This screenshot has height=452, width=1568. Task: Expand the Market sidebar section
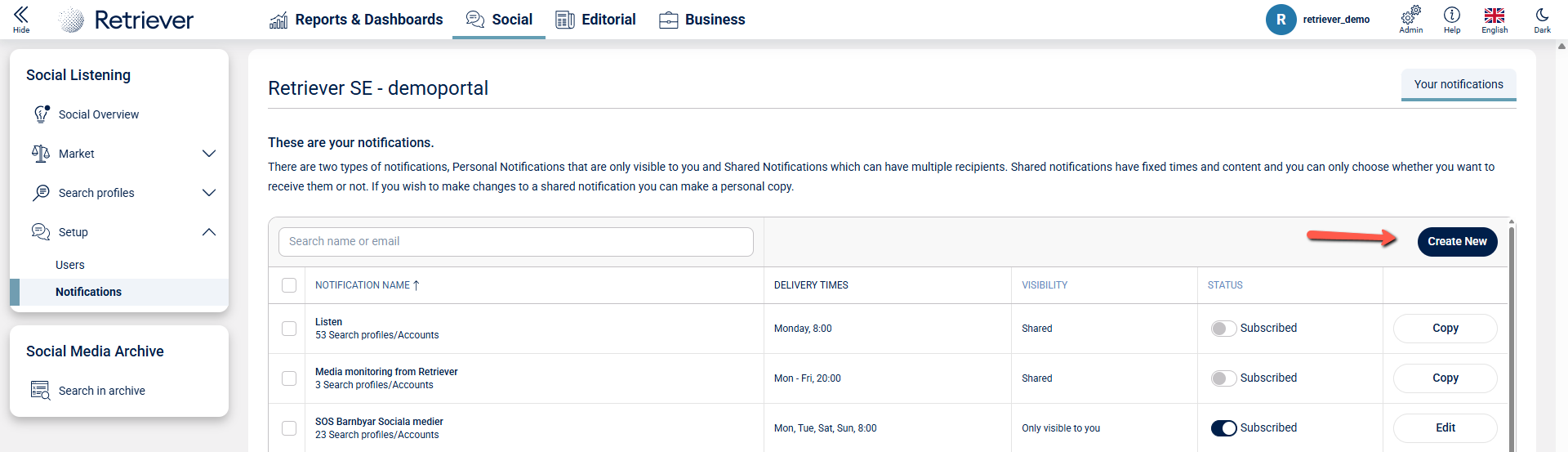(x=209, y=154)
